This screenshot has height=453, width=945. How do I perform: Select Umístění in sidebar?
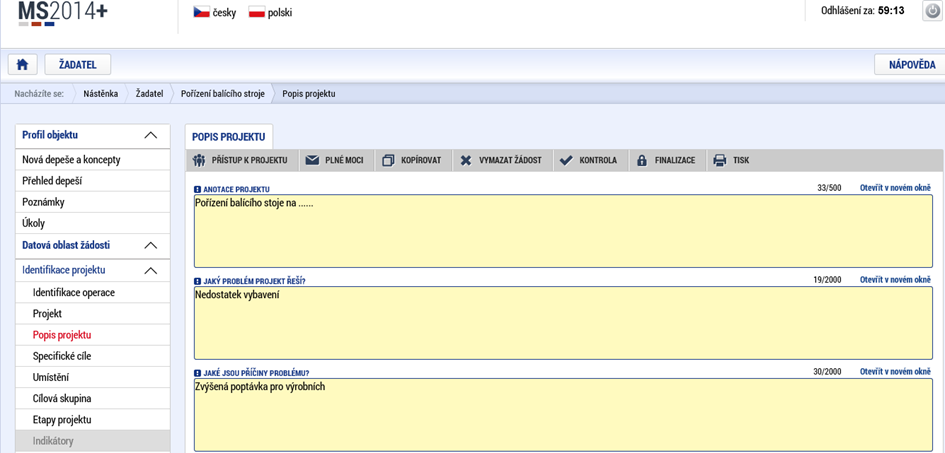pos(93,377)
